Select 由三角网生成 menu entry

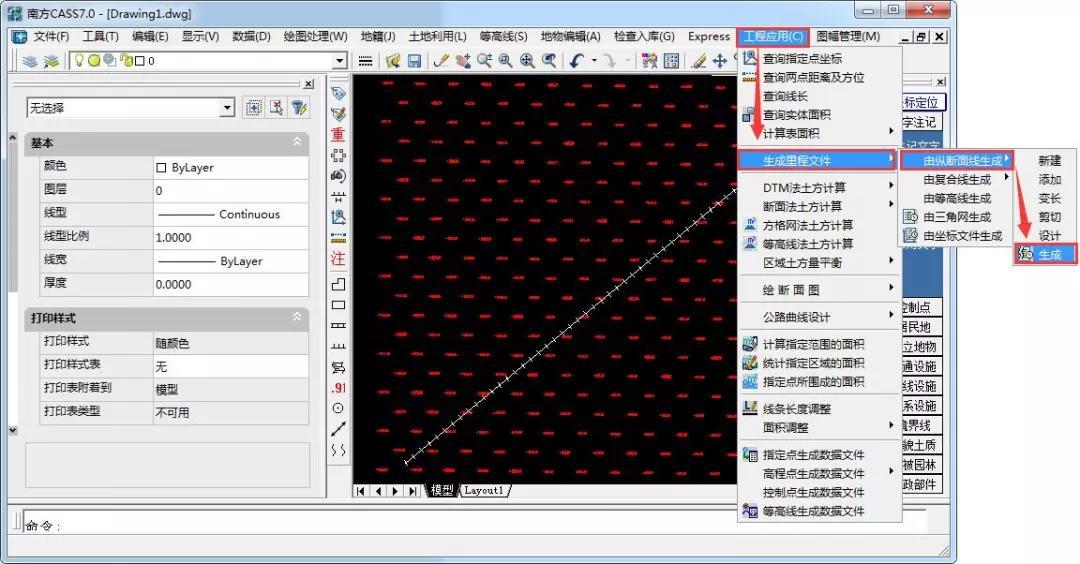[956, 217]
